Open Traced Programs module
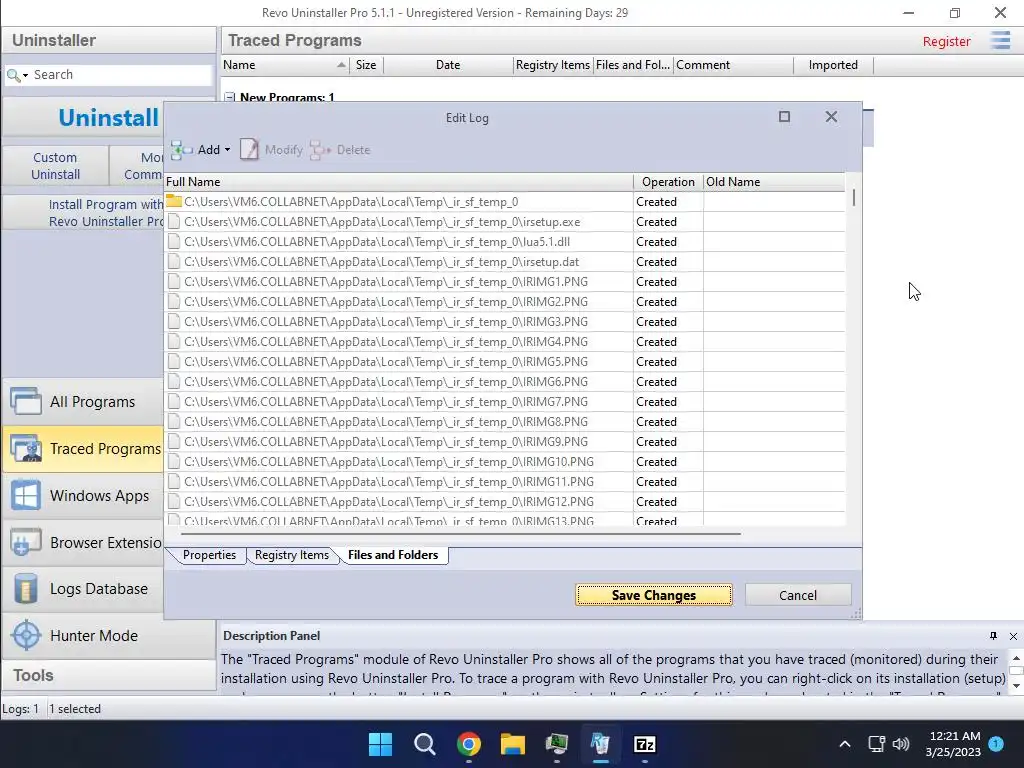The width and height of the screenshot is (1024, 768). click(x=84, y=449)
